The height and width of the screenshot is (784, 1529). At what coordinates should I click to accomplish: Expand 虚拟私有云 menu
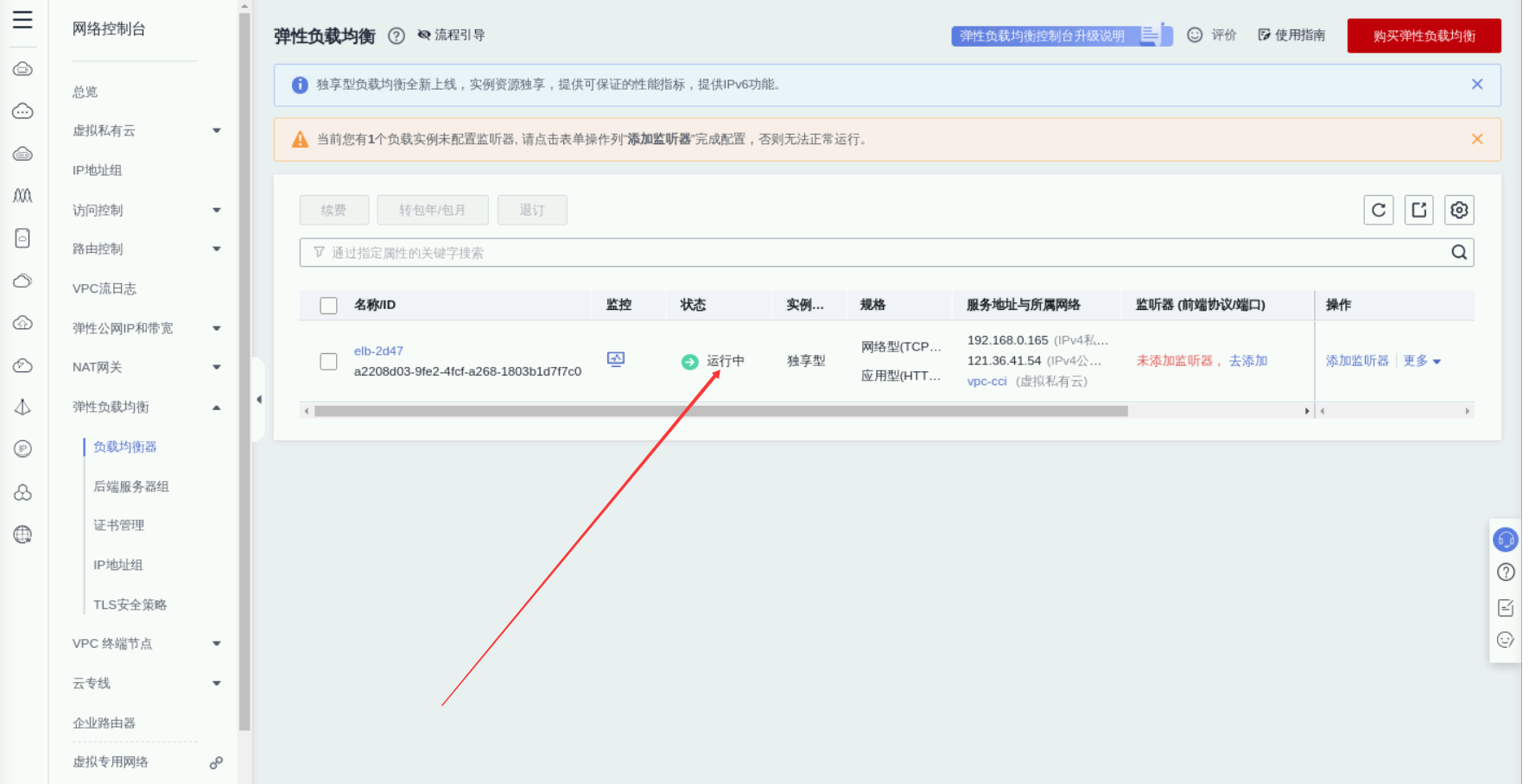pyautogui.click(x=217, y=130)
